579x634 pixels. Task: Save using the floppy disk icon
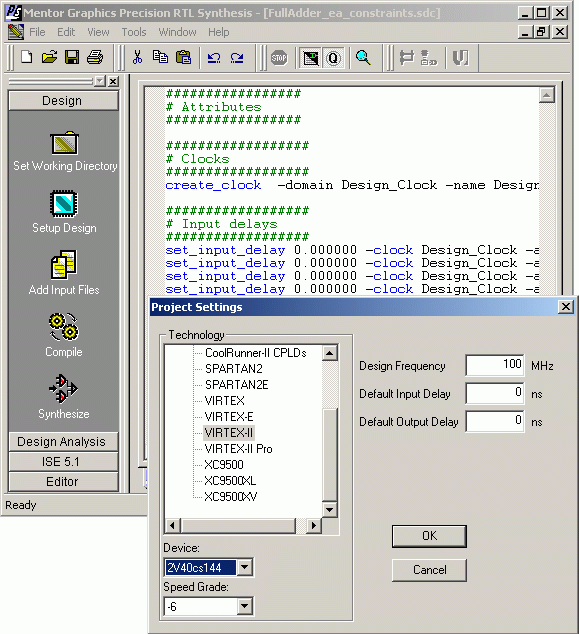tap(72, 57)
